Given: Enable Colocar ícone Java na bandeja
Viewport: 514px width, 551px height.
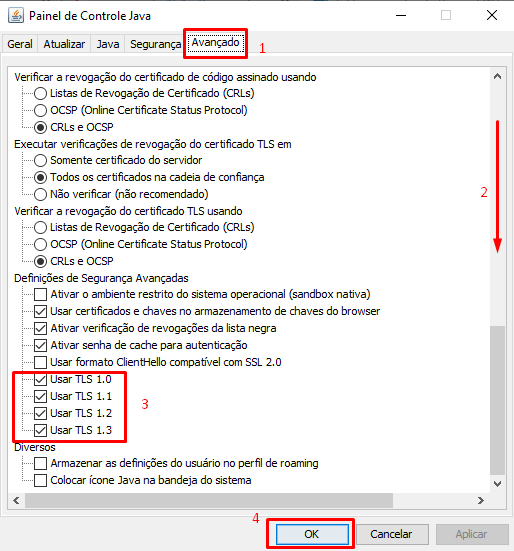Looking at the screenshot, I should coord(40,480).
